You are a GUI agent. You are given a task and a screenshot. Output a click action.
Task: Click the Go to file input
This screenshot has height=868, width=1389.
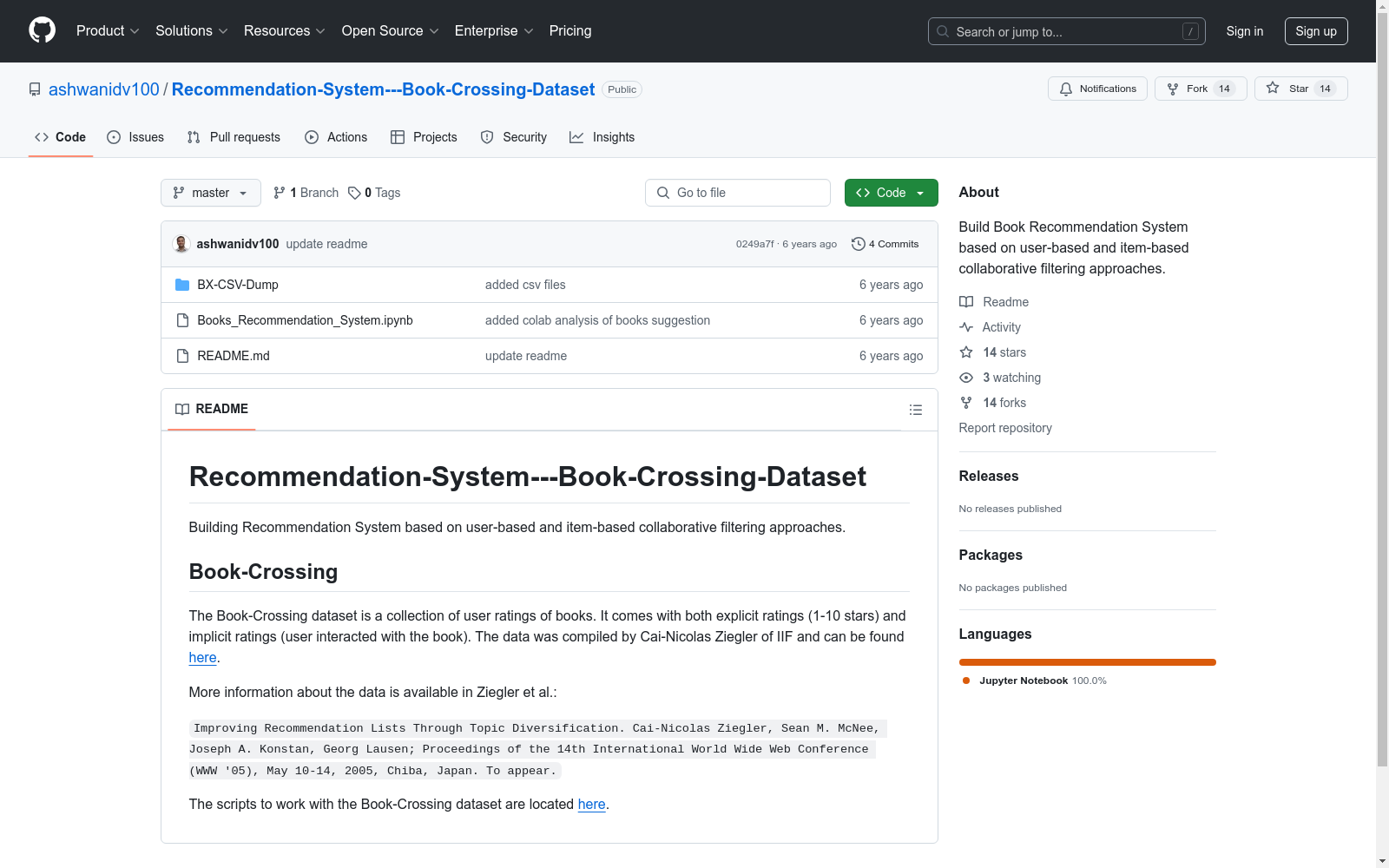coord(738,193)
